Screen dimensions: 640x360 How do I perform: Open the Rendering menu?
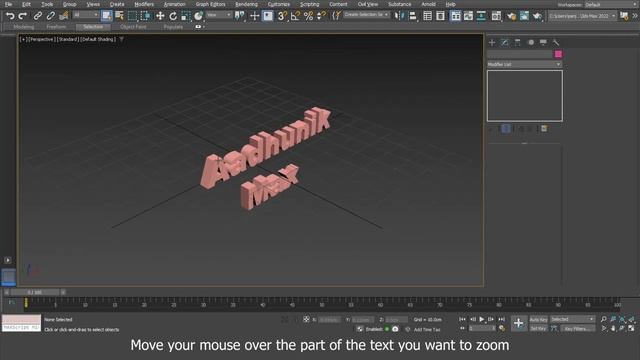pyautogui.click(x=247, y=4)
